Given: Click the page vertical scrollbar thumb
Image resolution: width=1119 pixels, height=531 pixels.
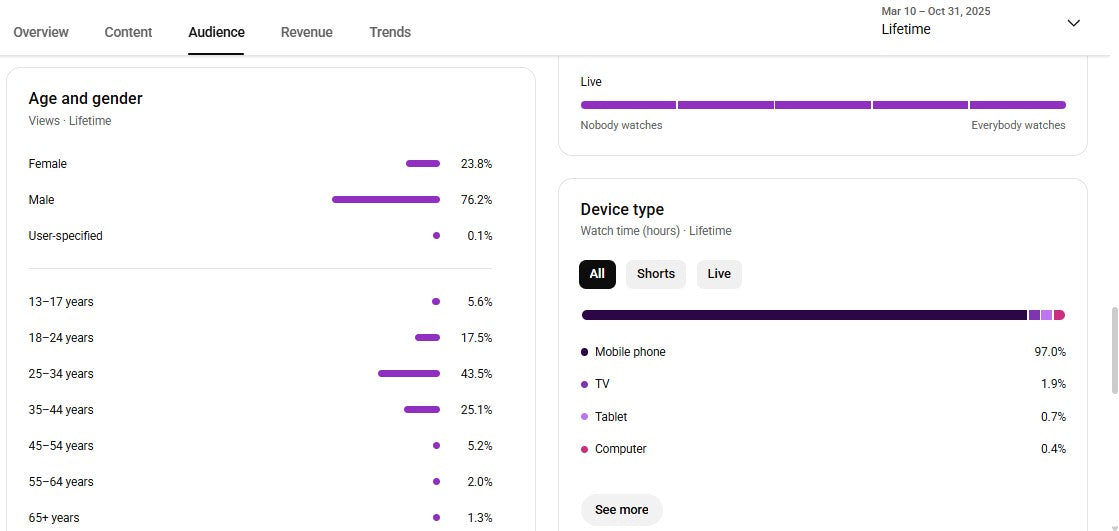Looking at the screenshot, I should (x=1115, y=350).
